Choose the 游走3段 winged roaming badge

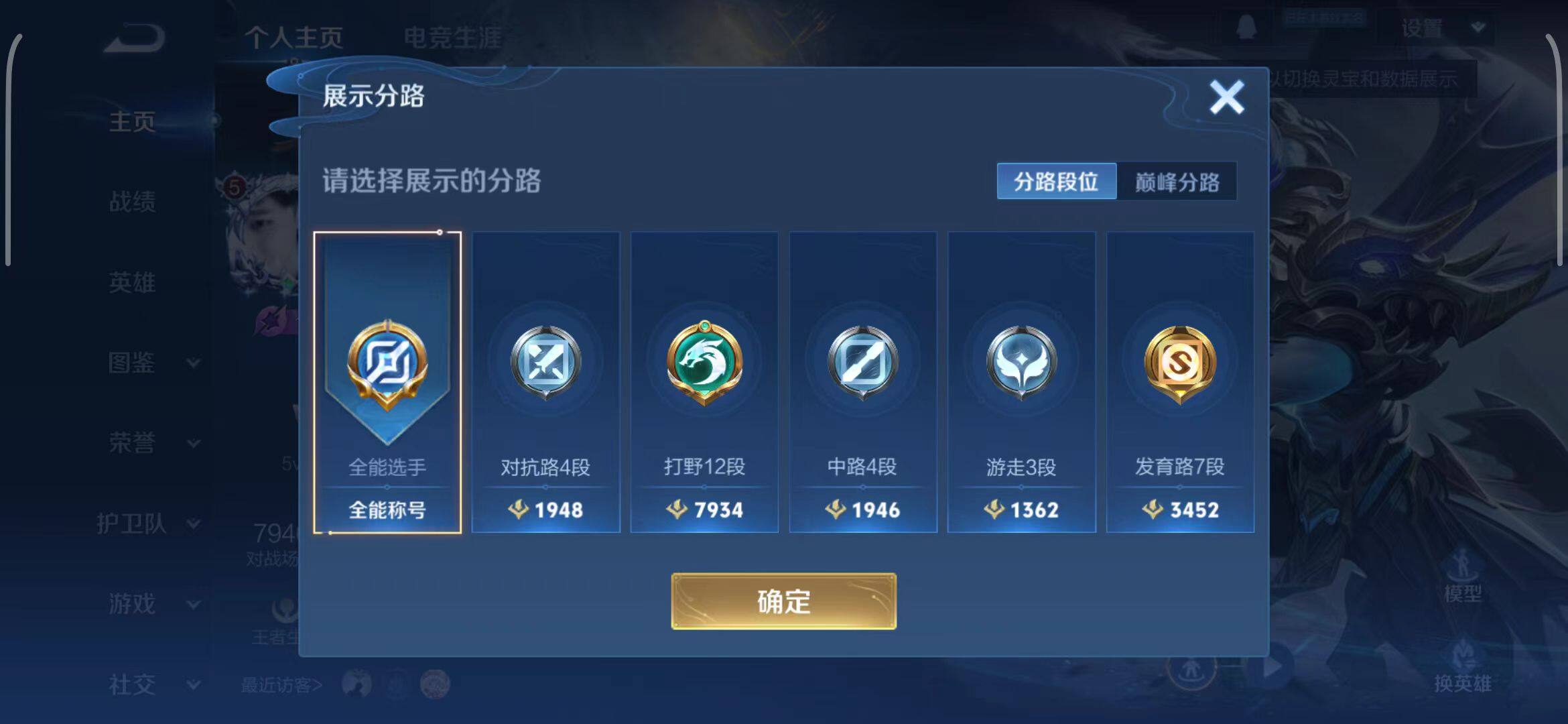click(x=1021, y=382)
